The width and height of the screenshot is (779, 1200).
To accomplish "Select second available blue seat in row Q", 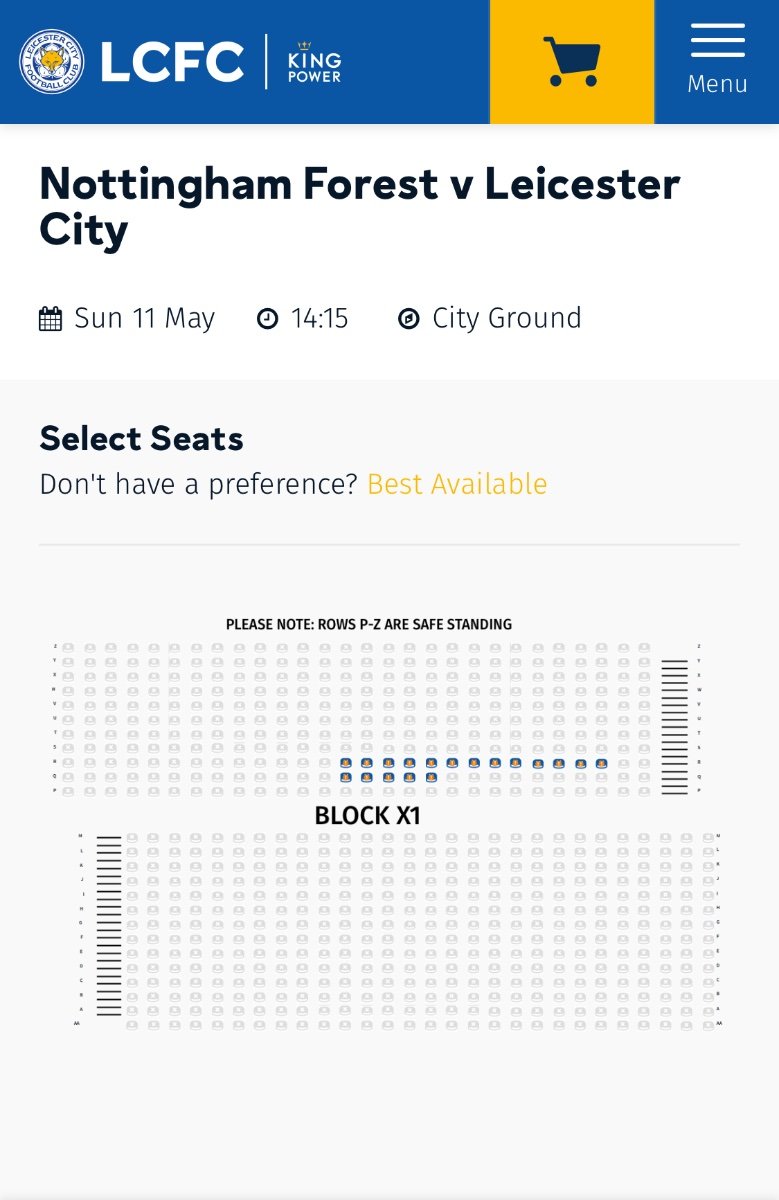I will coord(366,777).
